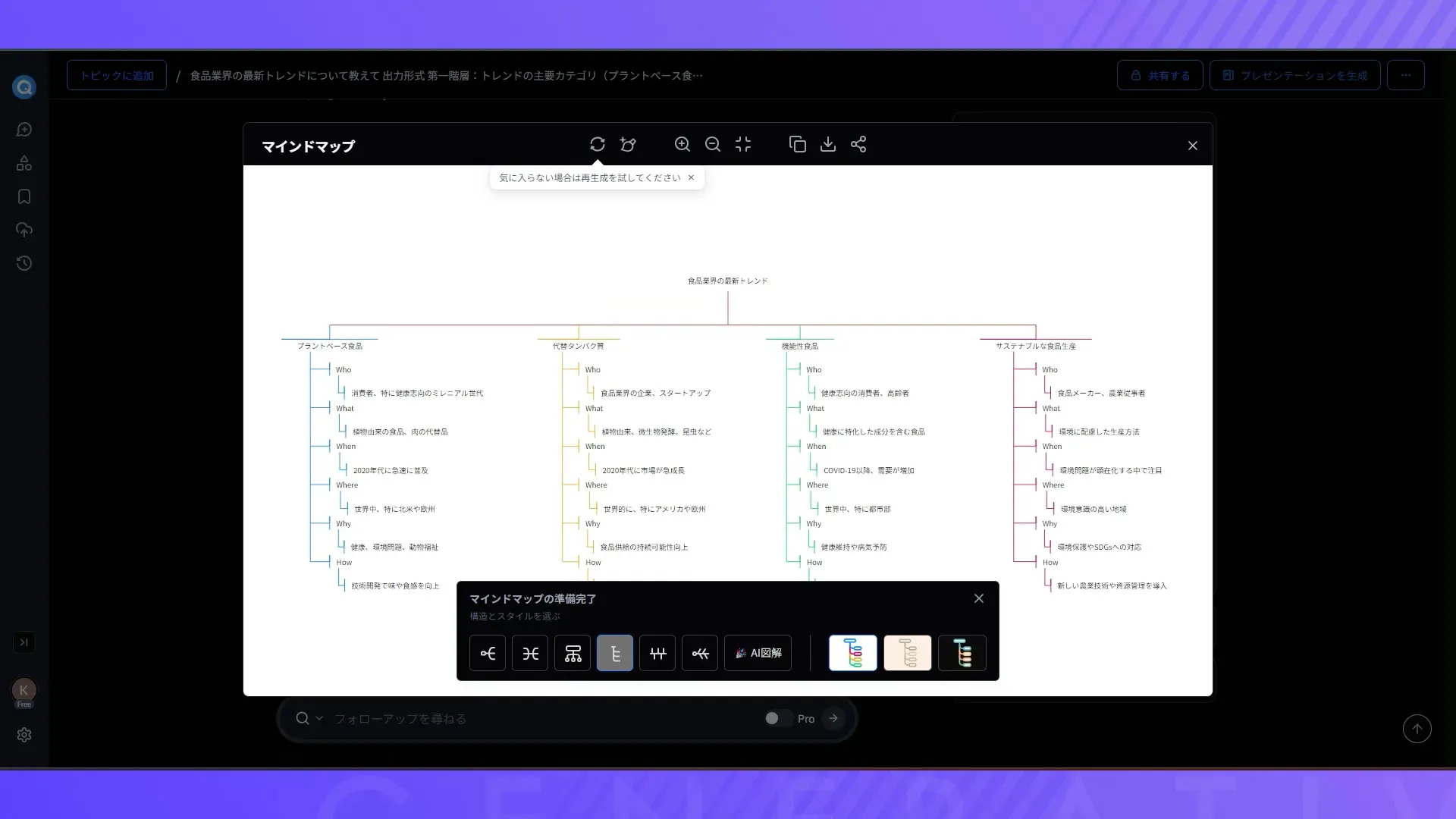The height and width of the screenshot is (819, 1456).
Task: Download the mind map
Action: [828, 144]
